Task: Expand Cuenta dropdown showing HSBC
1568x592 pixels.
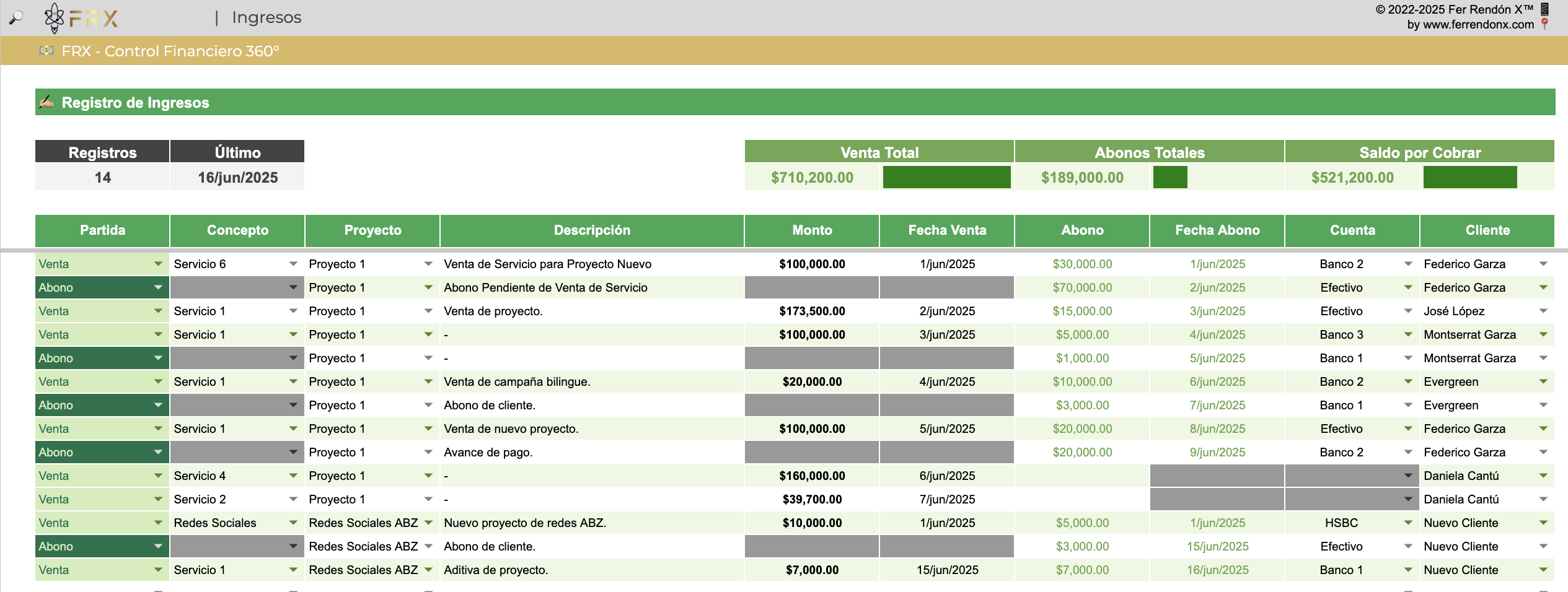Action: pos(1408,523)
